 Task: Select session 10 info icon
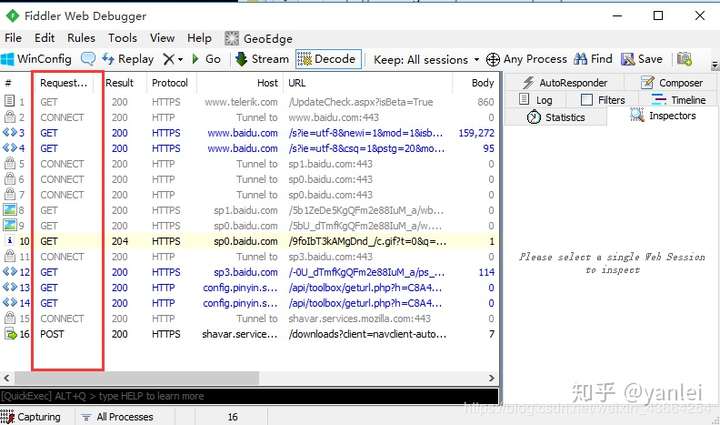[x=10, y=240]
